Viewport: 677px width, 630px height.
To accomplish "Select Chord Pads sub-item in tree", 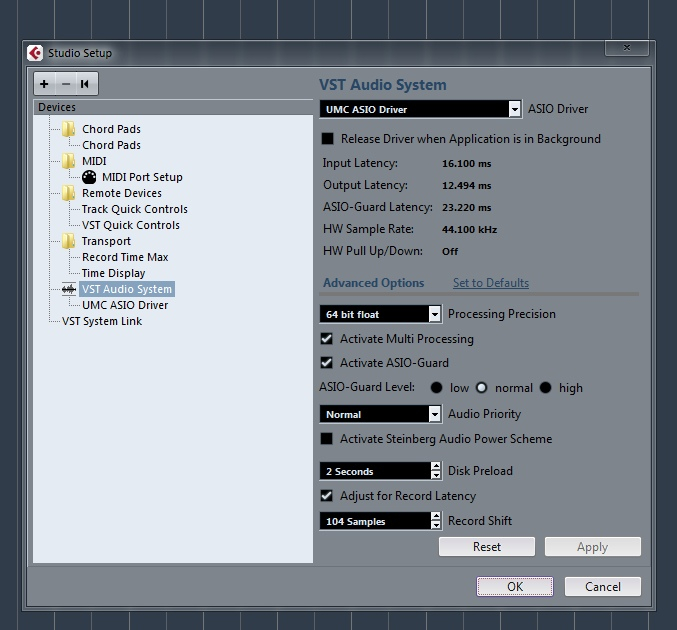I will (111, 145).
